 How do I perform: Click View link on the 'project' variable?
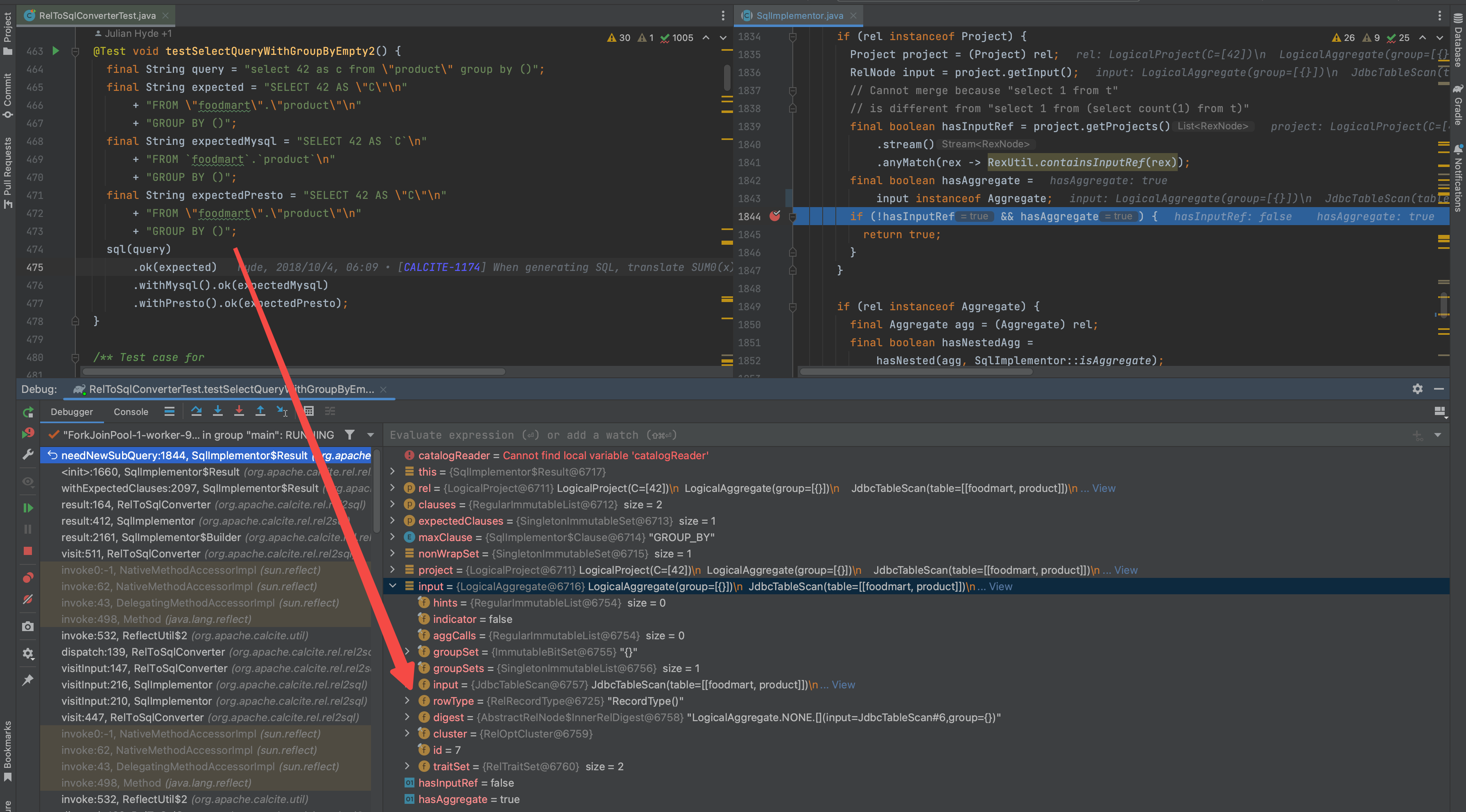point(1126,570)
